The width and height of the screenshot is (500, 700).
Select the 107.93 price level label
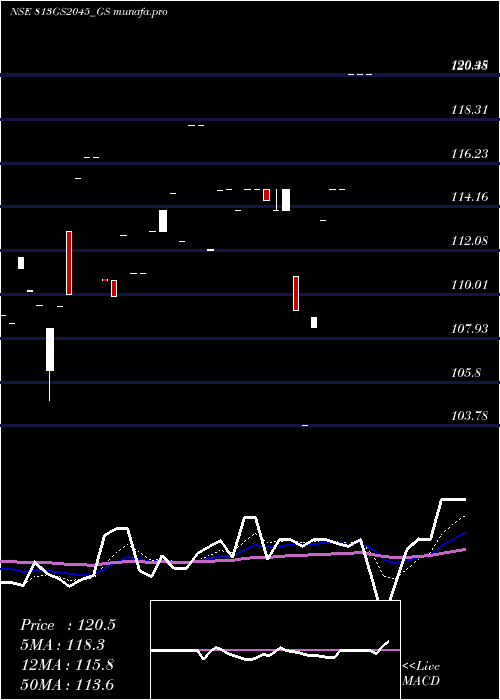coord(469,329)
